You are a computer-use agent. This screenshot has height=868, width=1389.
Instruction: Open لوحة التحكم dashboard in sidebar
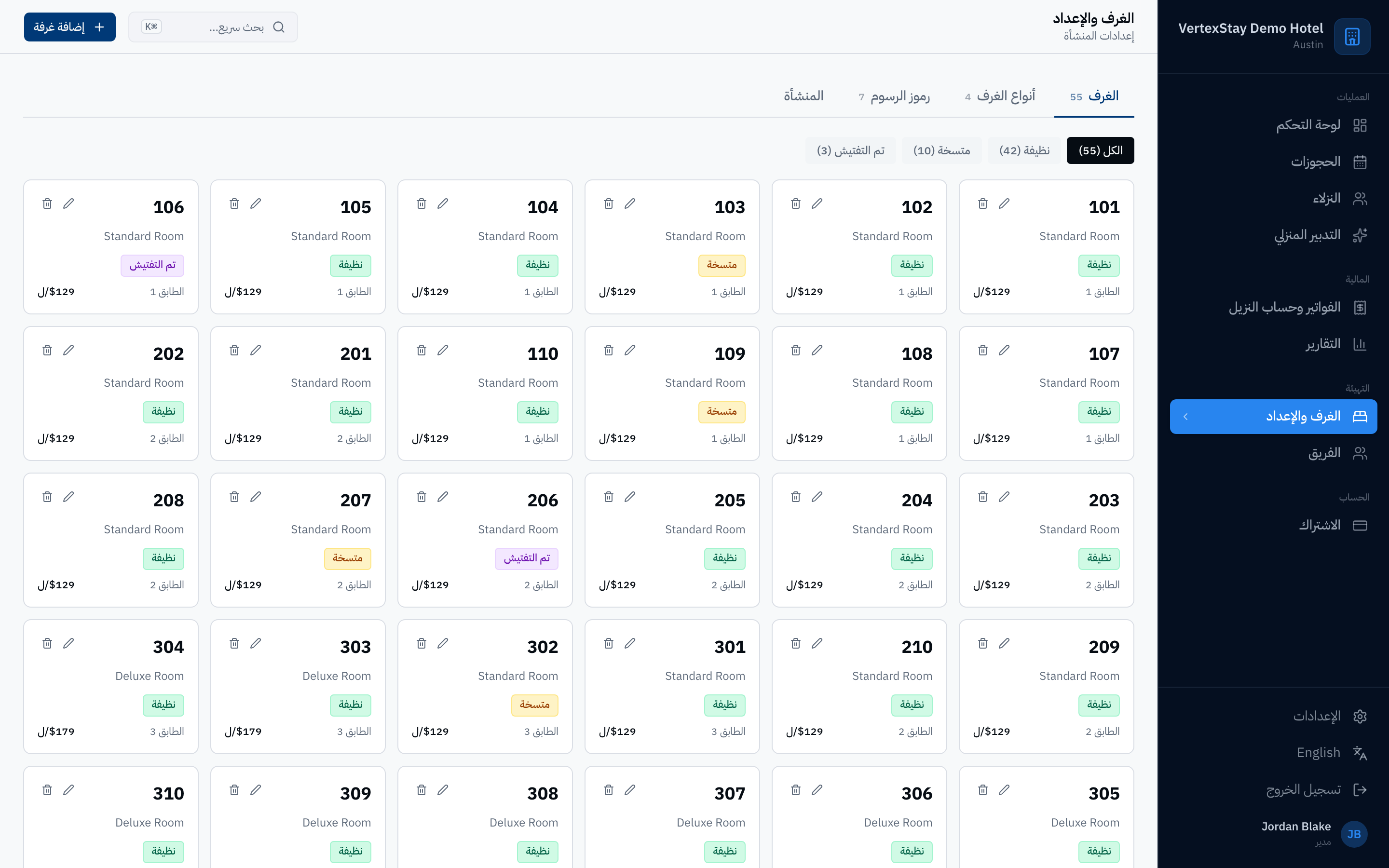(1273, 125)
